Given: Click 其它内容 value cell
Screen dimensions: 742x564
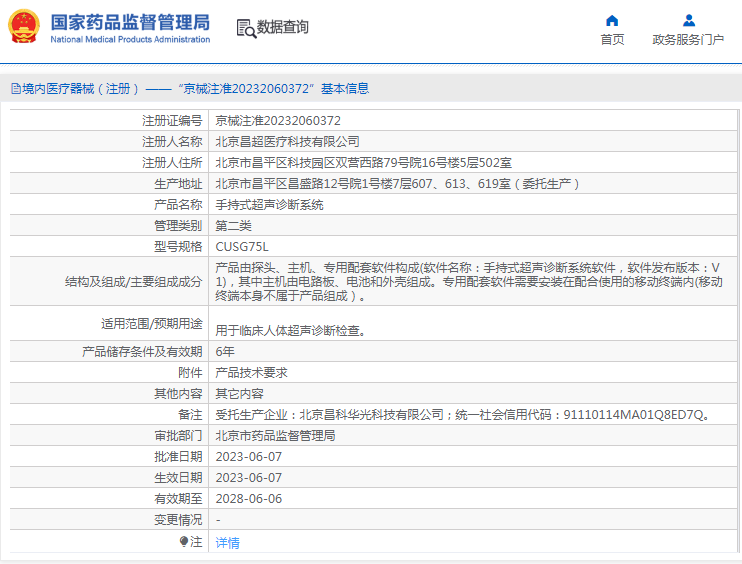Looking at the screenshot, I should pos(239,394).
